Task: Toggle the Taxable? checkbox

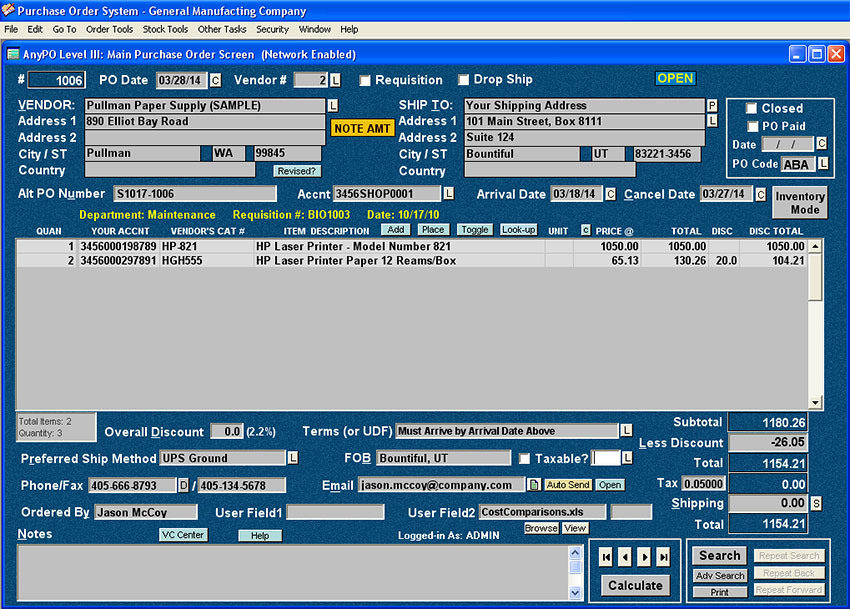Action: 524,459
